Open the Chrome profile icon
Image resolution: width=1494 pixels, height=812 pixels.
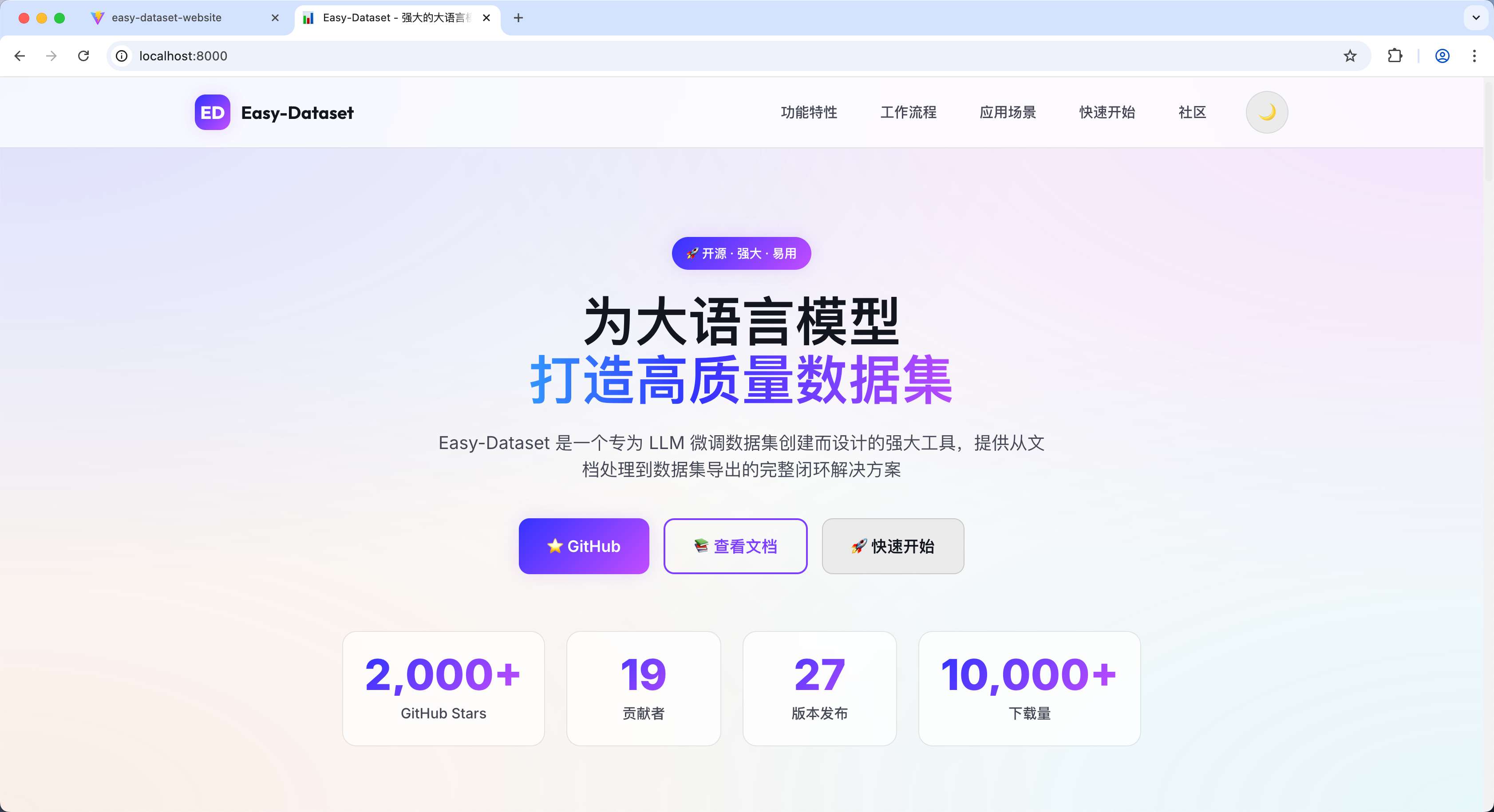[1442, 55]
